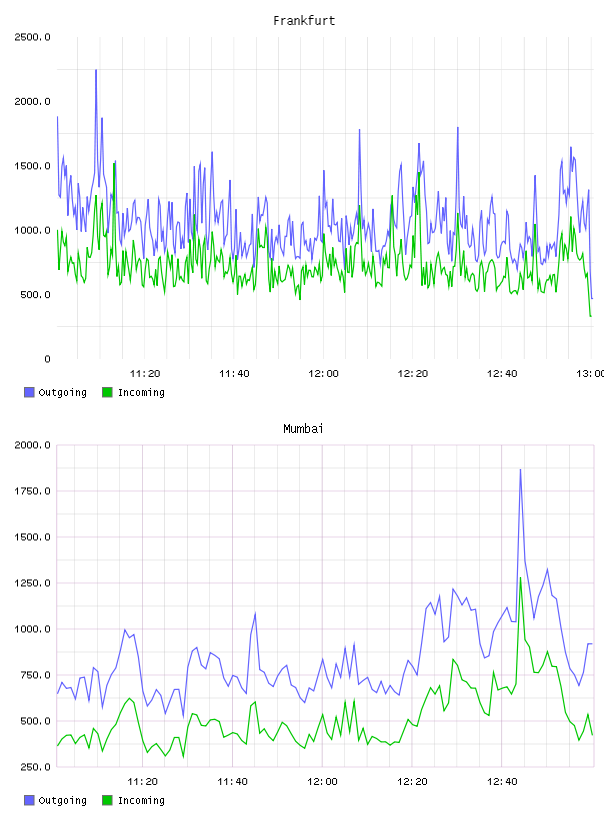Click the Frankfurt chart title

[x=304, y=21]
